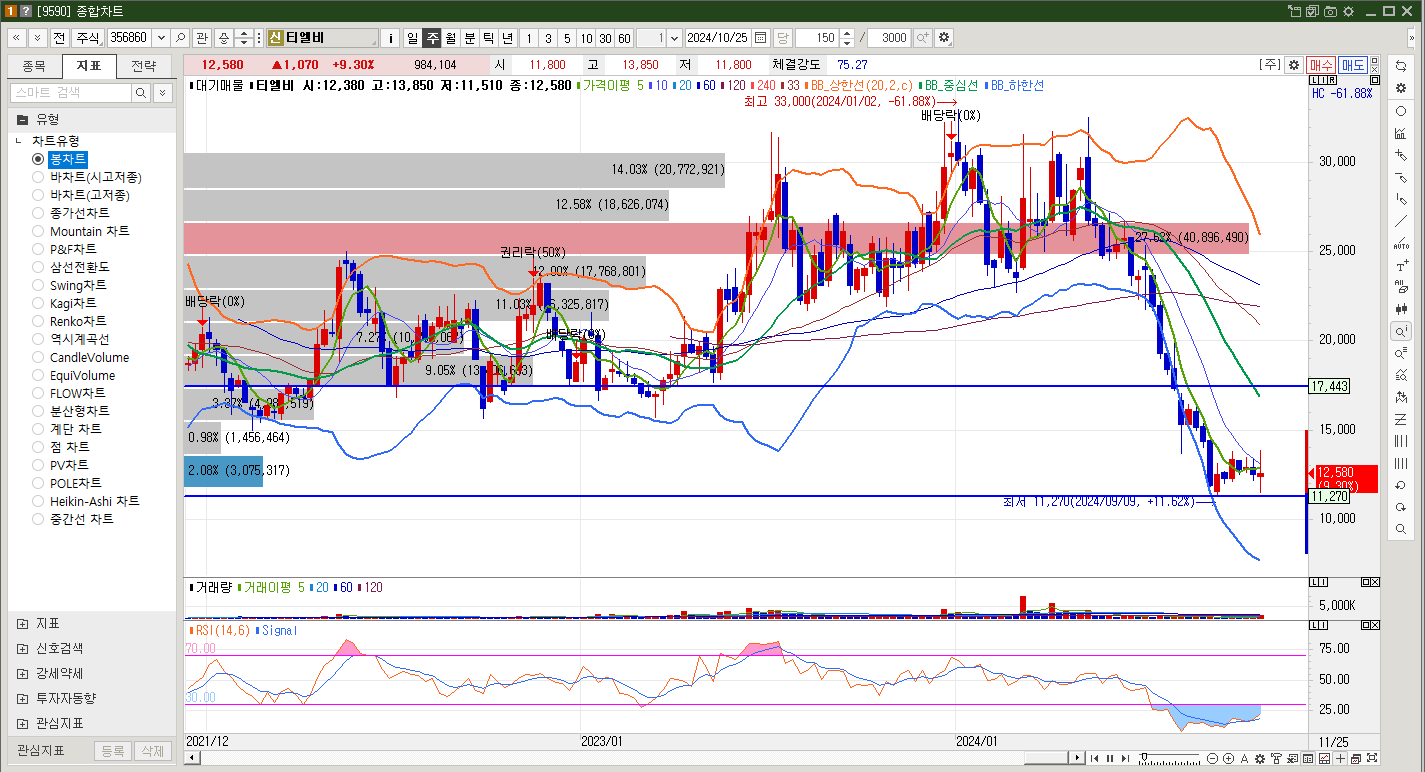Click the stock search magnifier icon

point(180,37)
